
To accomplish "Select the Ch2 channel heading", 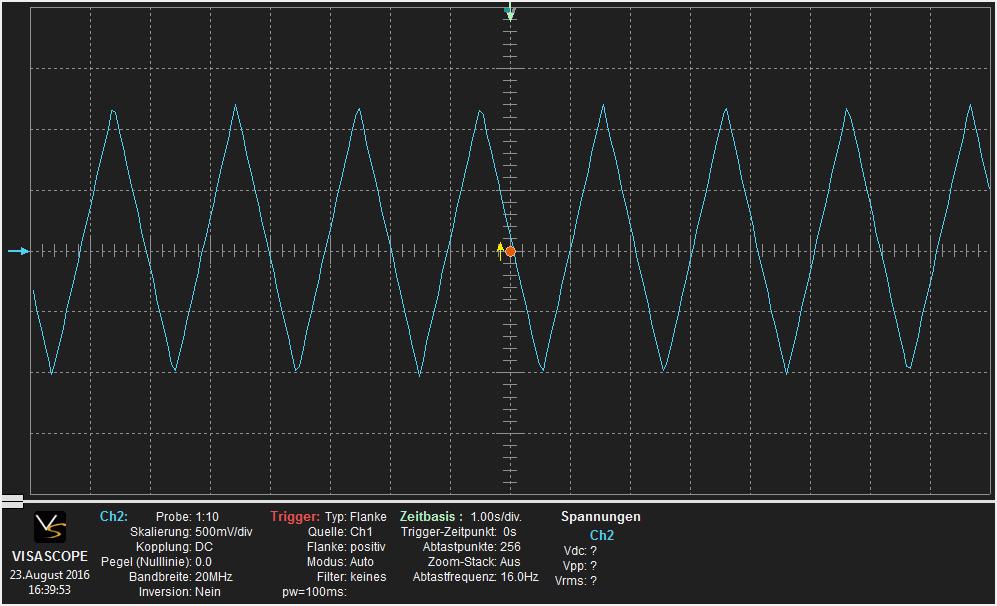I will 113,516.
